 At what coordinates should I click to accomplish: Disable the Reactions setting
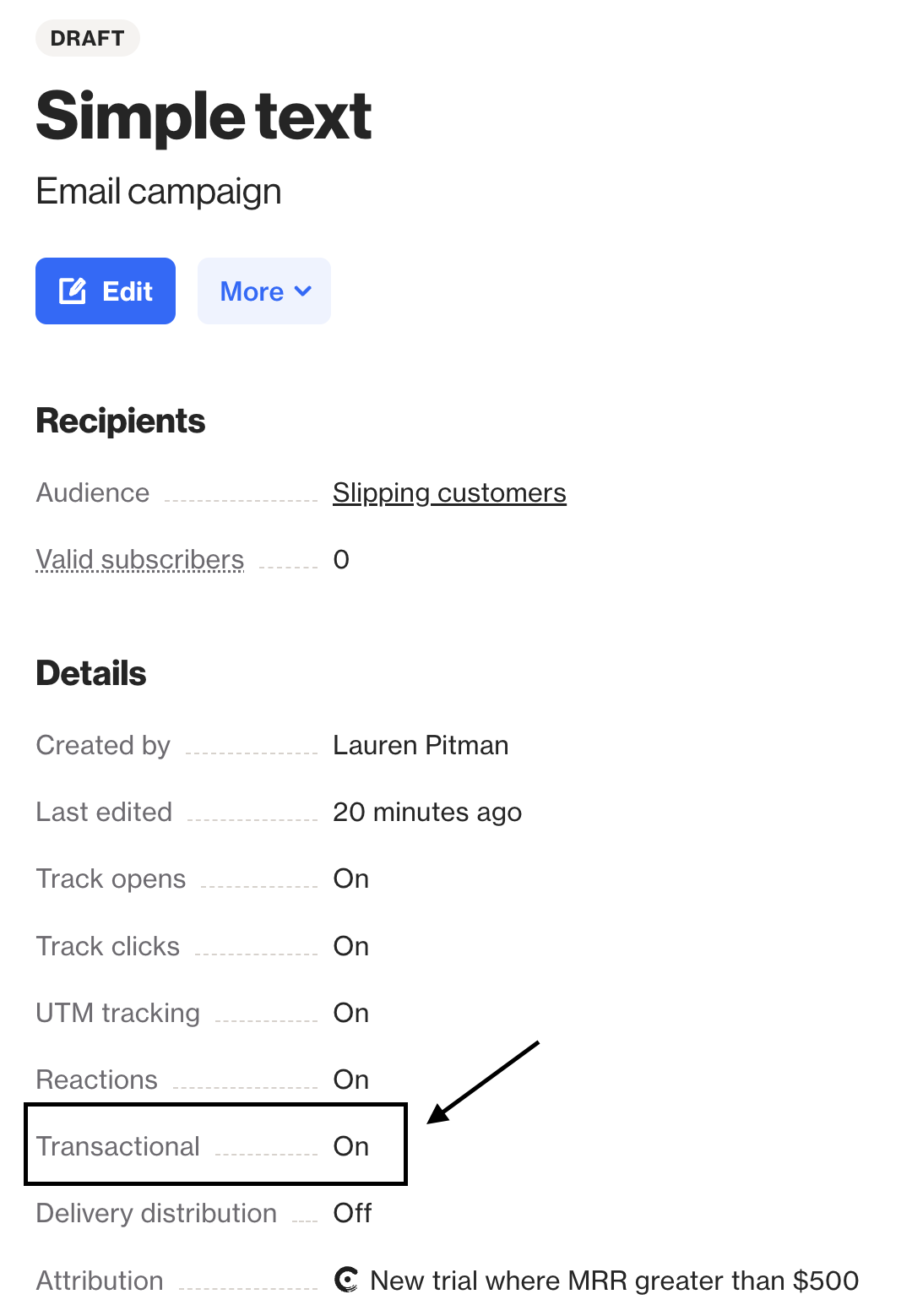350,1079
